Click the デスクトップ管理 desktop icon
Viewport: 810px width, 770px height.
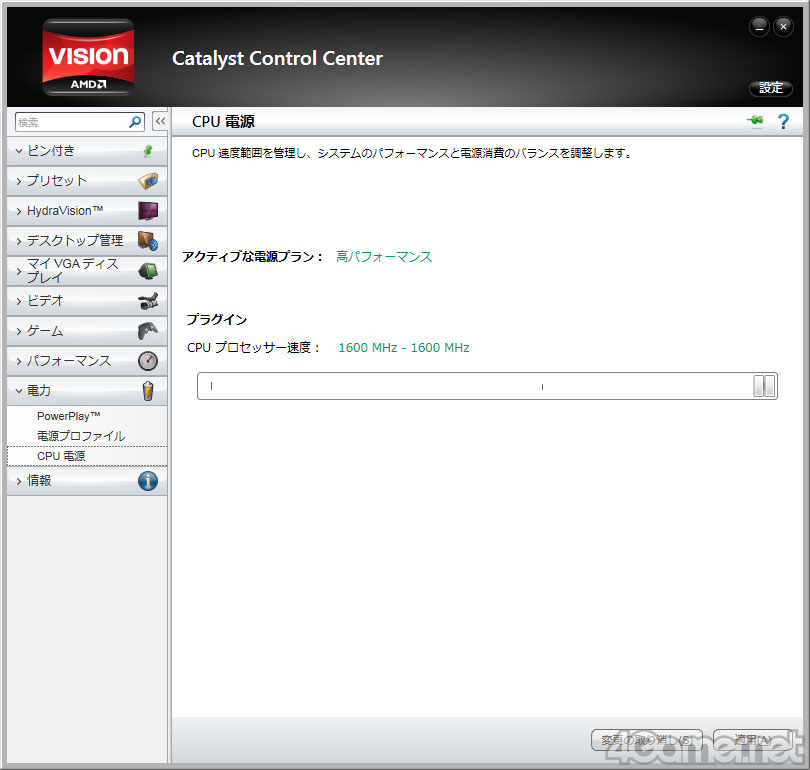point(148,241)
